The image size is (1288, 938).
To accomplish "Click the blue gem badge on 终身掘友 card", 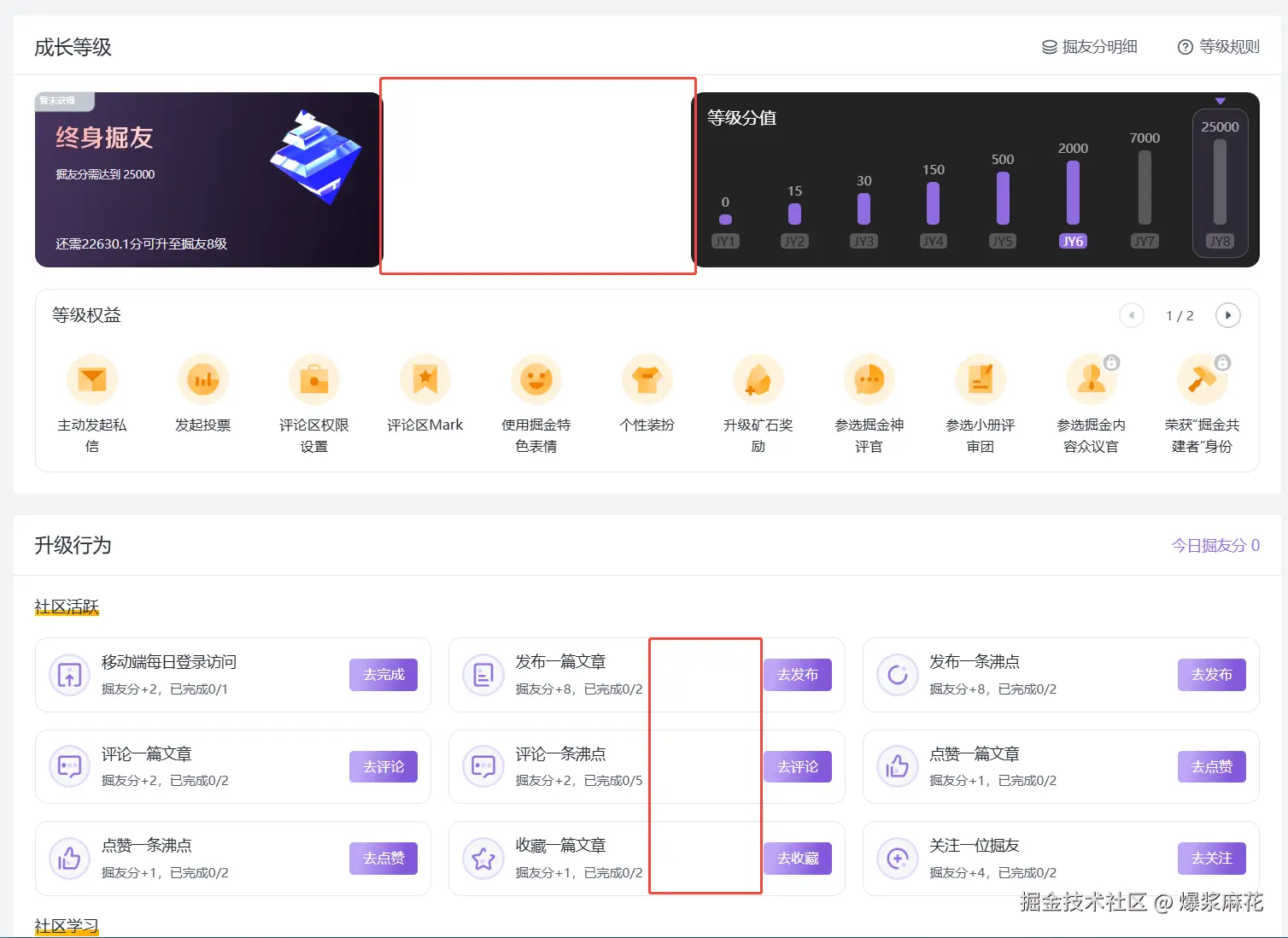I will coord(314,158).
